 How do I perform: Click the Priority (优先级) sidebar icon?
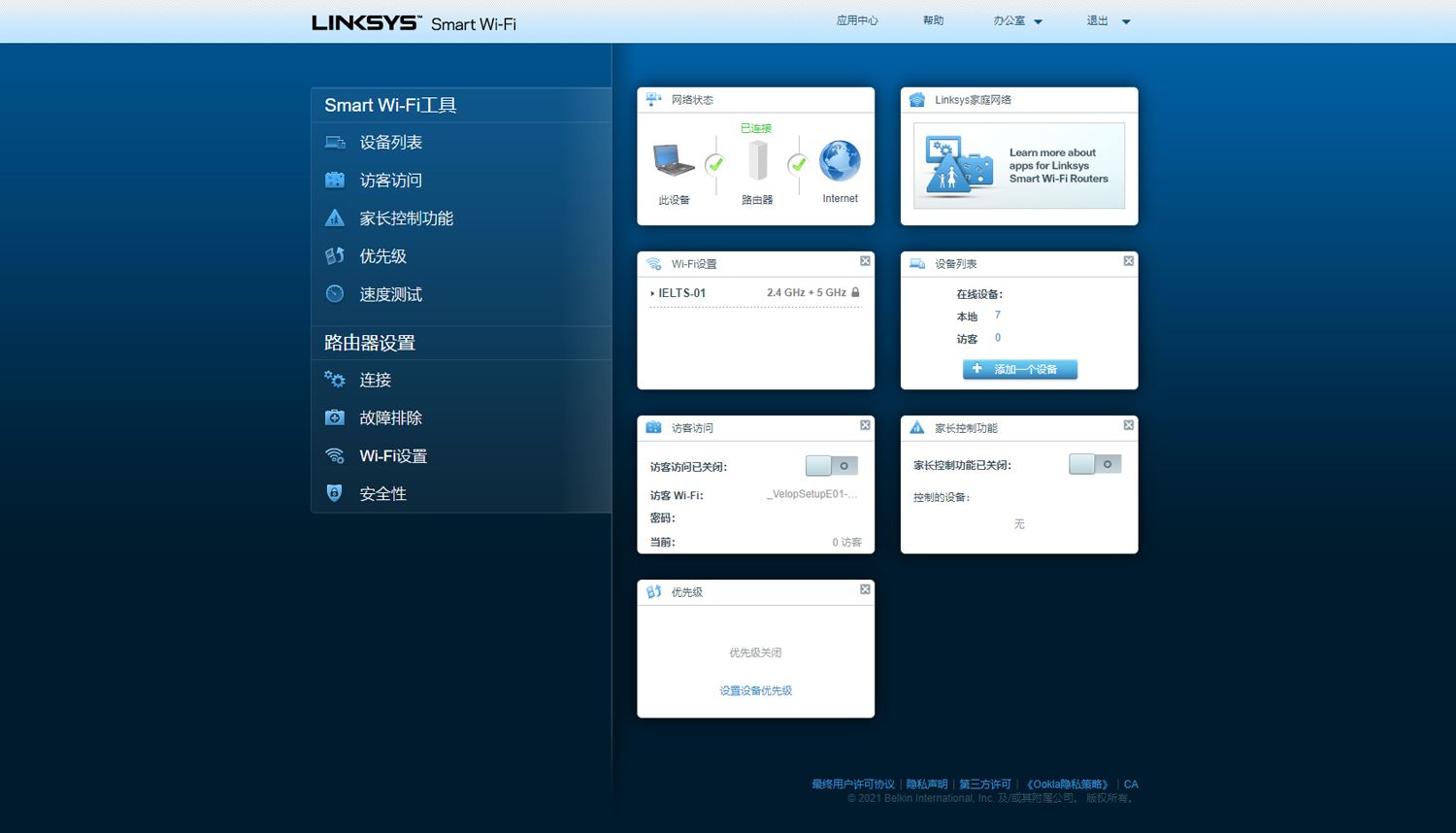335,256
